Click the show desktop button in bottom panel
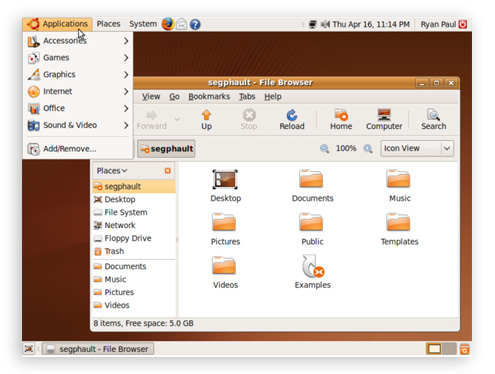Image resolution: width=495 pixels, height=374 pixels. (29, 349)
